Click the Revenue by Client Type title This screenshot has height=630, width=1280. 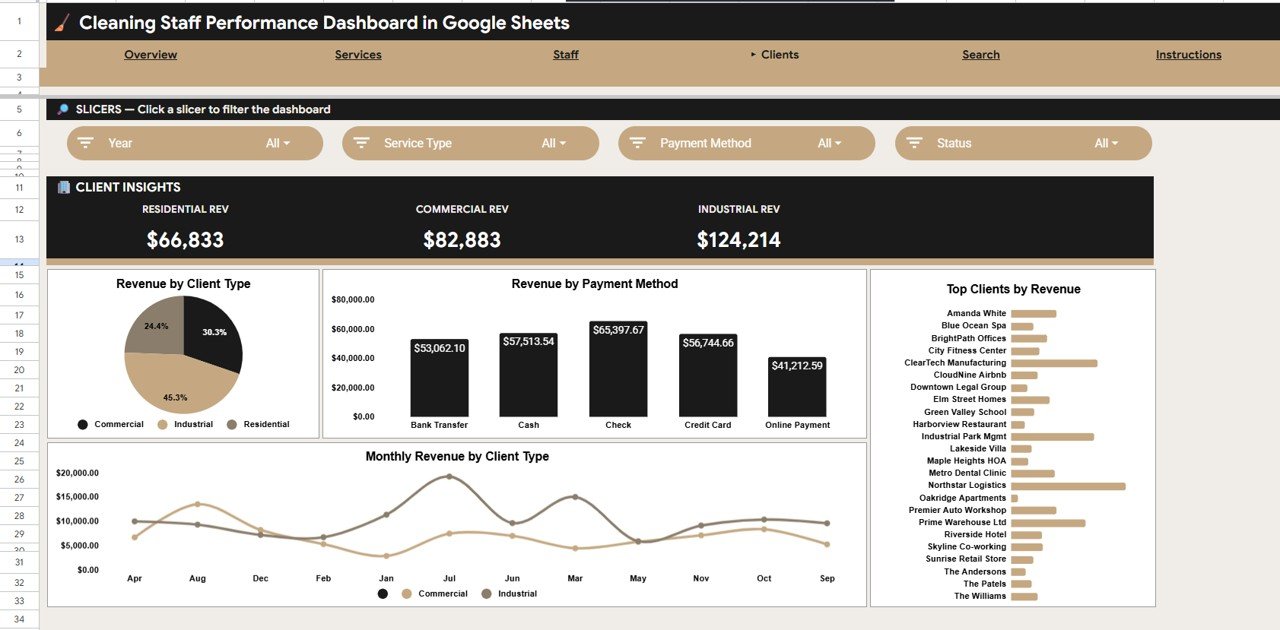183,284
